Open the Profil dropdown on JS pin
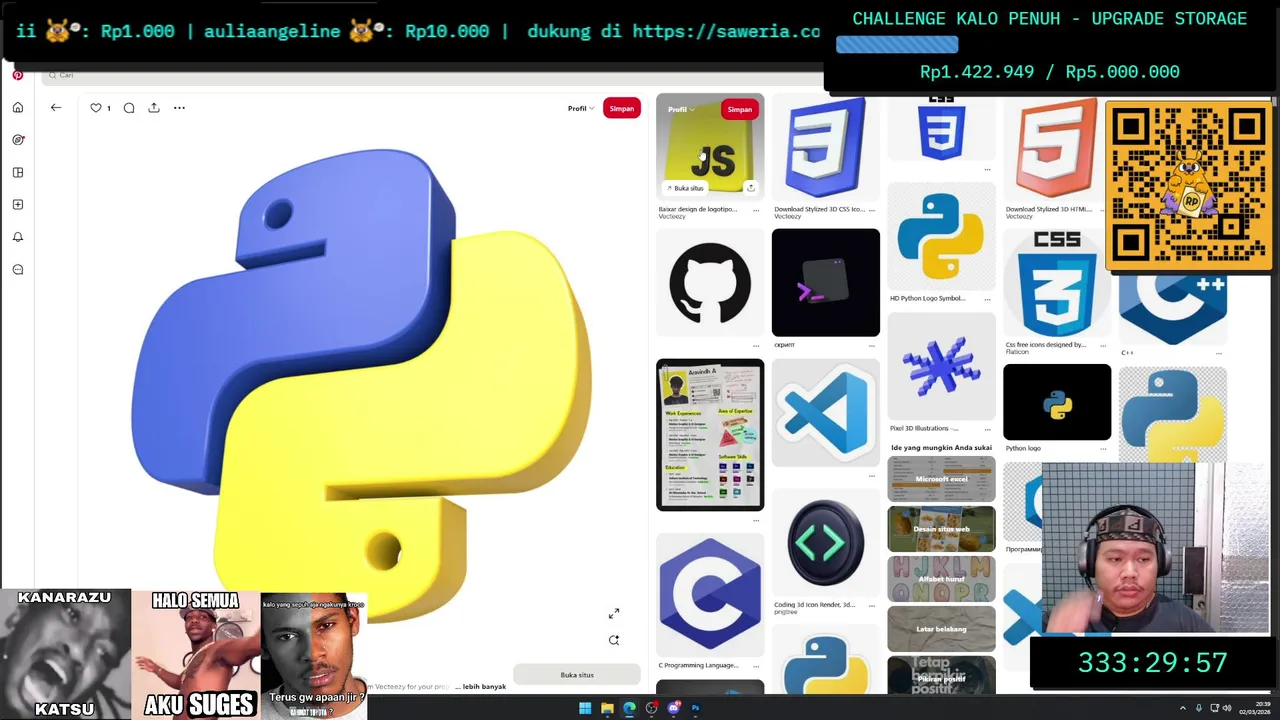 coord(681,109)
